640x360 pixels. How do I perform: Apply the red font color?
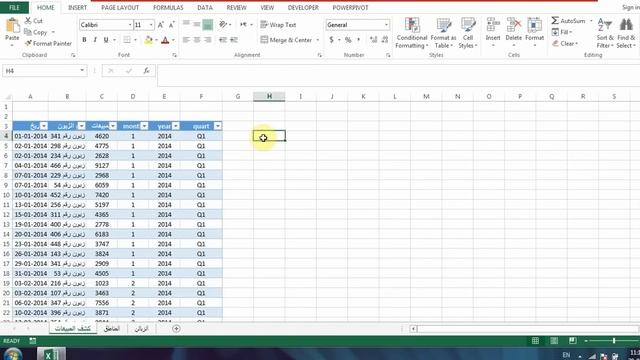pos(165,40)
